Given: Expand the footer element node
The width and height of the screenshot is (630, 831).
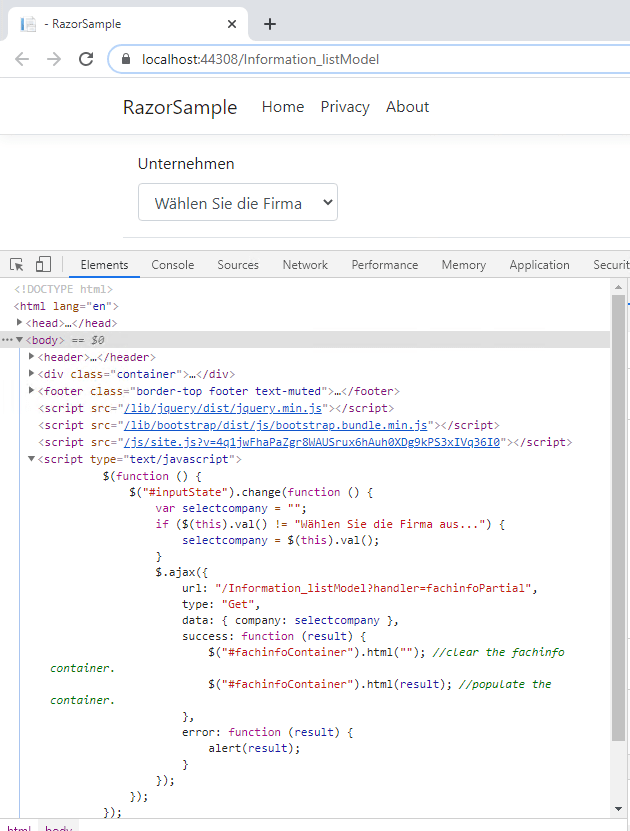Looking at the screenshot, I should click(31, 391).
